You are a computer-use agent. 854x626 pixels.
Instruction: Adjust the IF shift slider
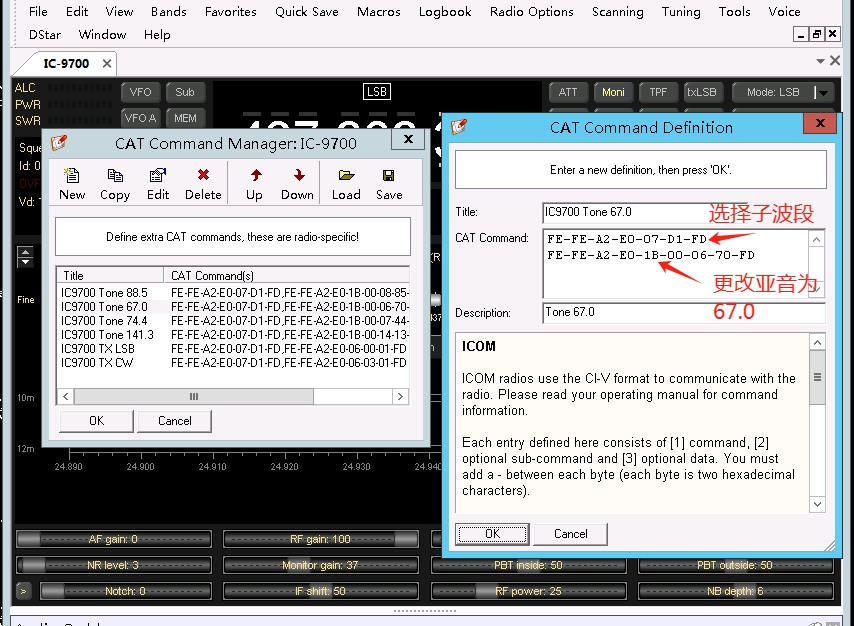click(x=321, y=591)
